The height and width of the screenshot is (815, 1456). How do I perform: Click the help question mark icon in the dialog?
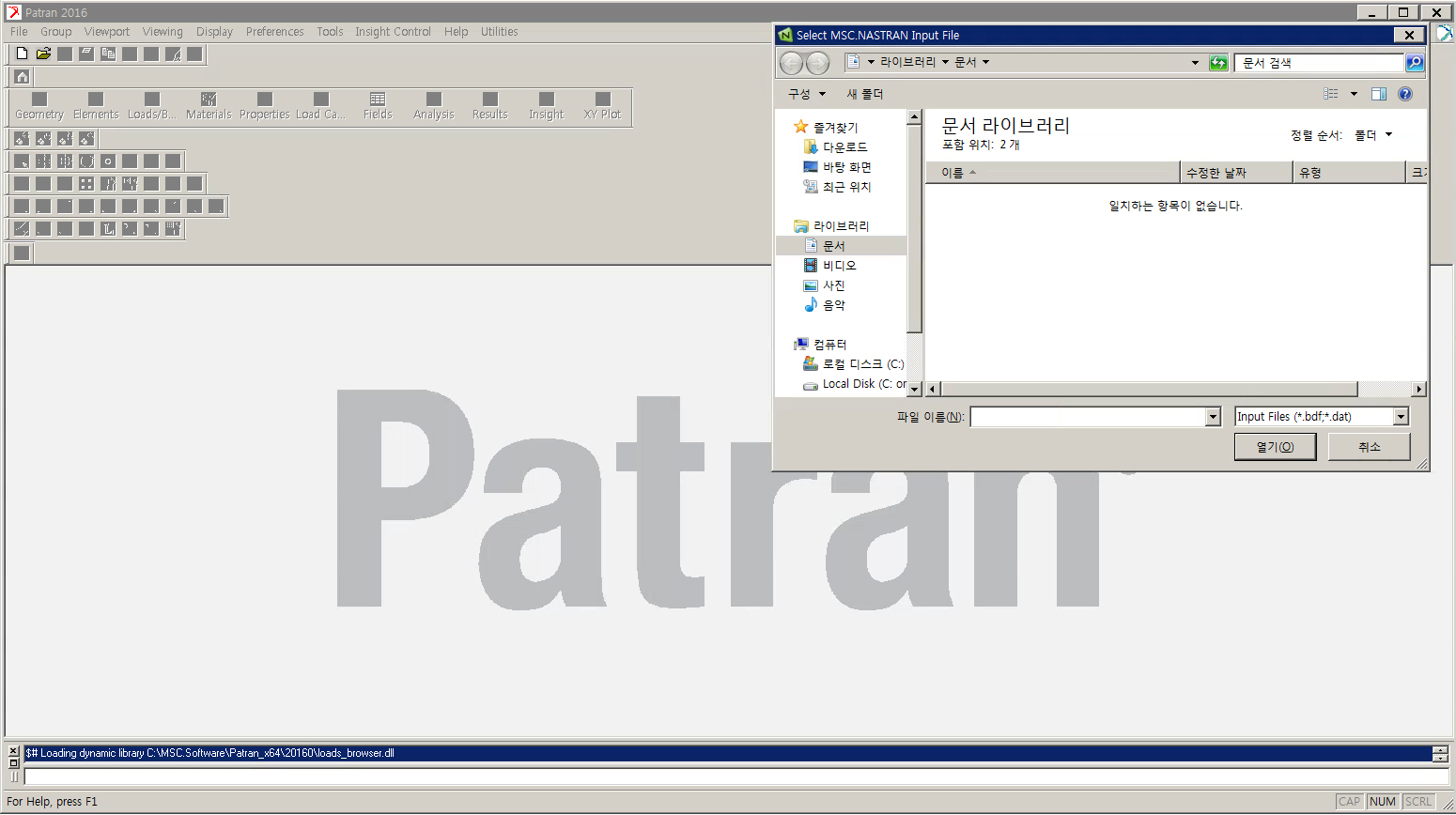(1405, 94)
